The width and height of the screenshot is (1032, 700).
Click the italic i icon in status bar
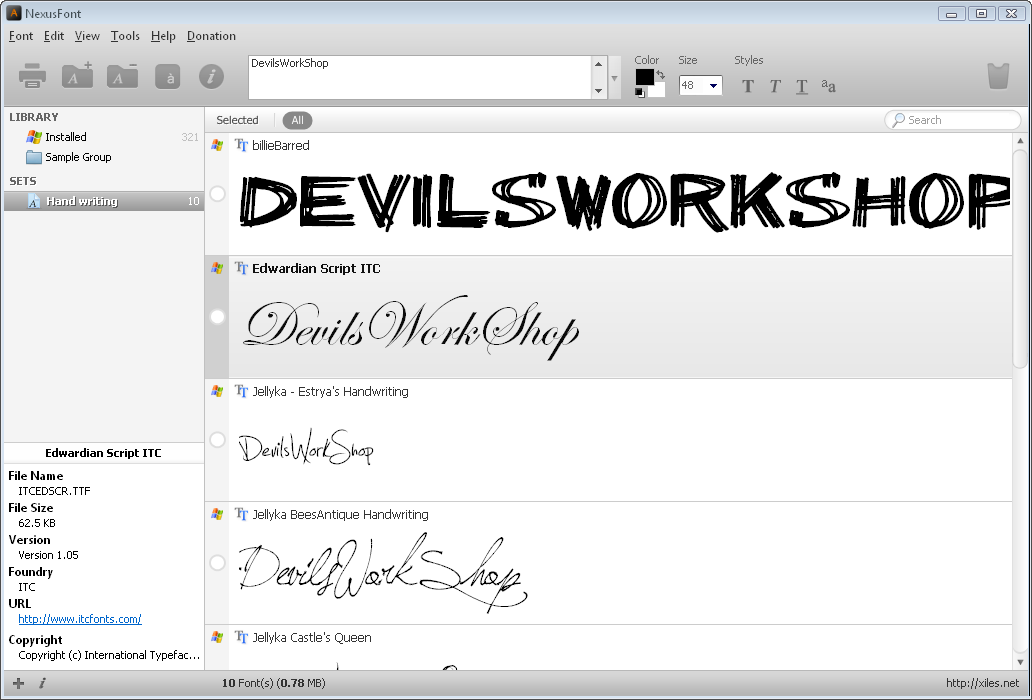[x=42, y=684]
